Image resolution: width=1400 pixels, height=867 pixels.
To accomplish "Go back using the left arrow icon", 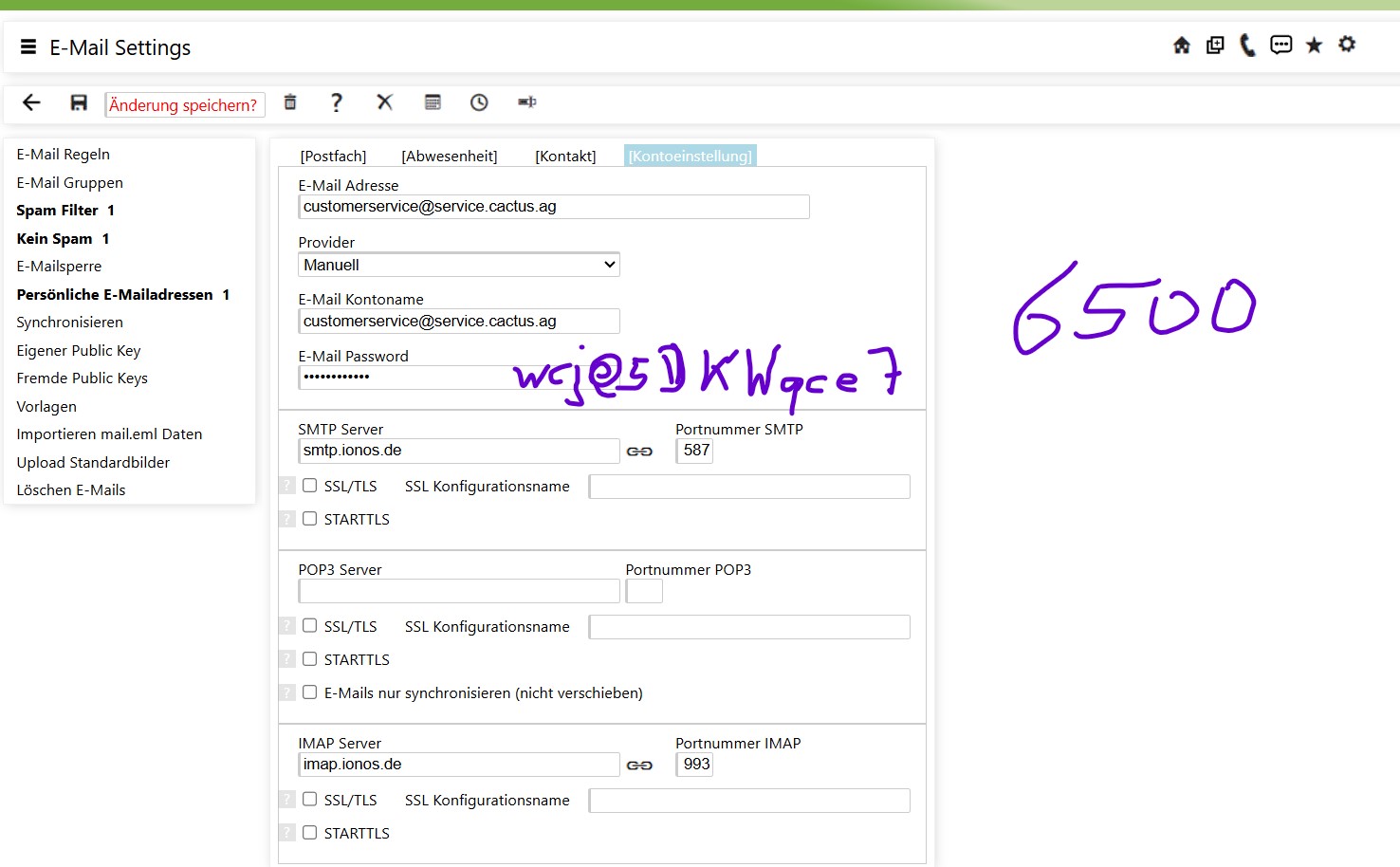I will pyautogui.click(x=31, y=102).
